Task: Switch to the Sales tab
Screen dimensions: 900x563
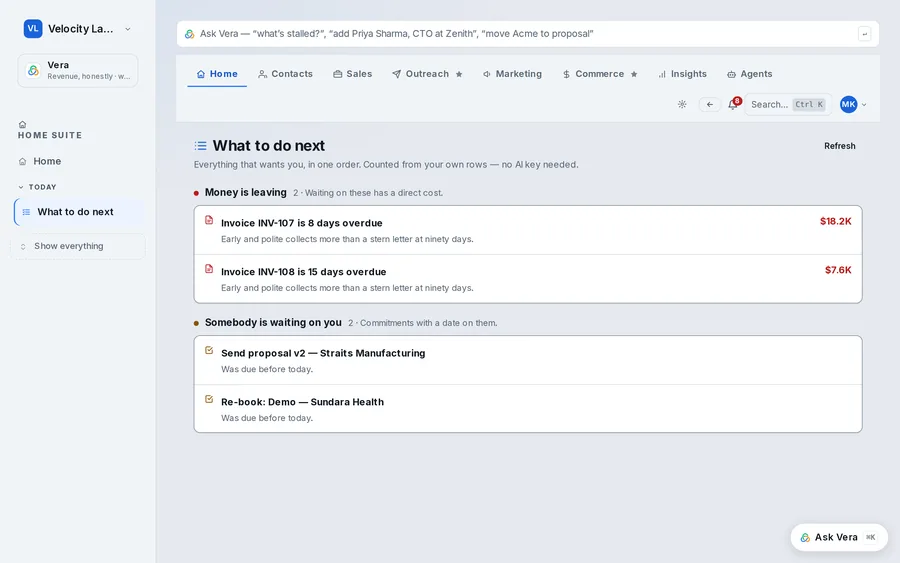Action: click(x=352, y=74)
